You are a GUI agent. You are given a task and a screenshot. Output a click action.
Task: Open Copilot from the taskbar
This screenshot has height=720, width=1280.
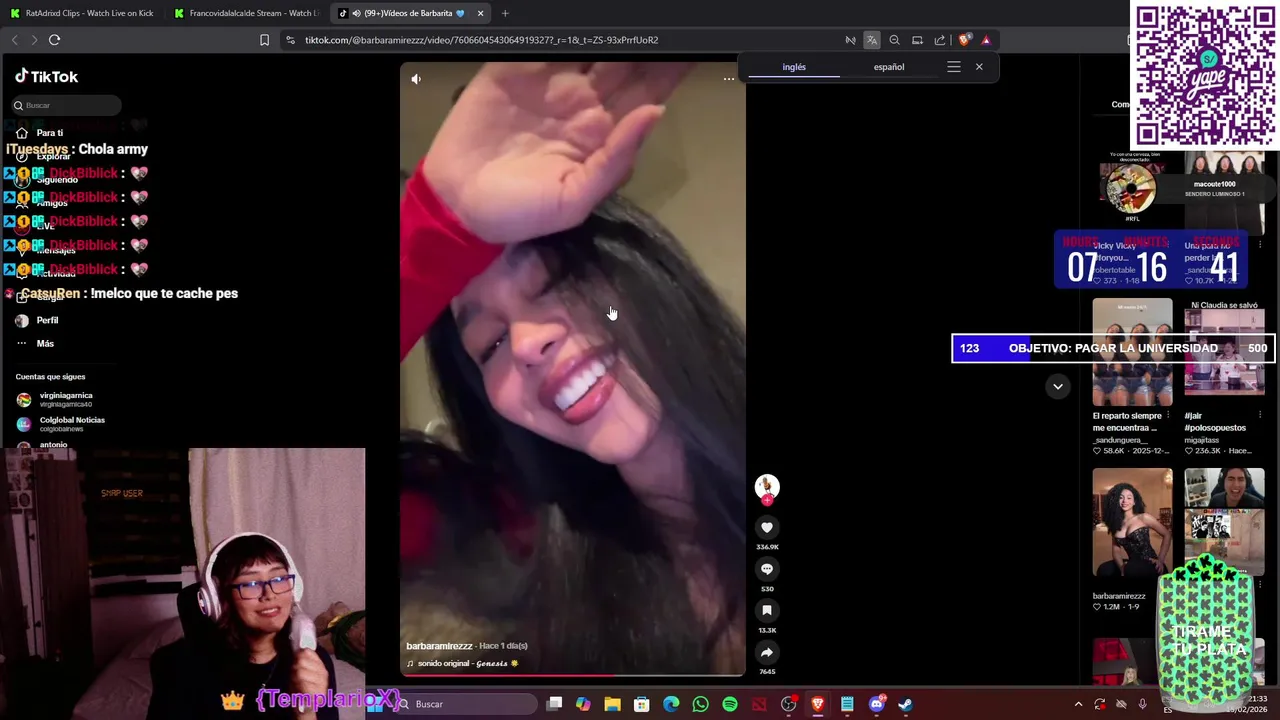[583, 704]
